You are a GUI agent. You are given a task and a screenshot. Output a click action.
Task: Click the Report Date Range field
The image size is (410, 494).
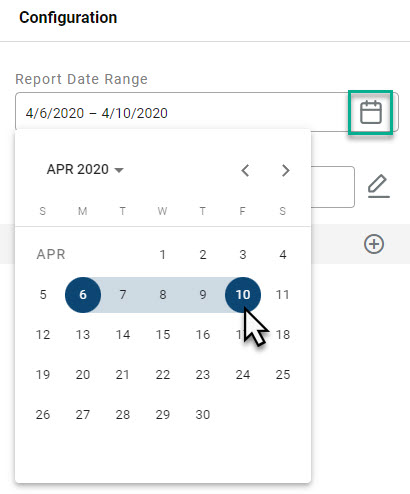pyautogui.click(x=207, y=112)
